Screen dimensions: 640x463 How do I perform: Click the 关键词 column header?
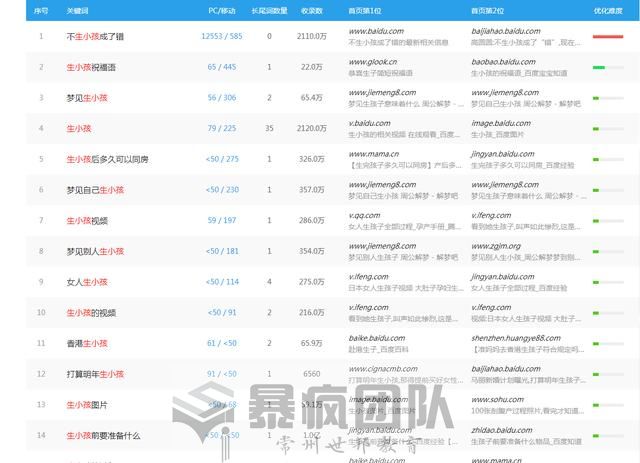point(77,11)
